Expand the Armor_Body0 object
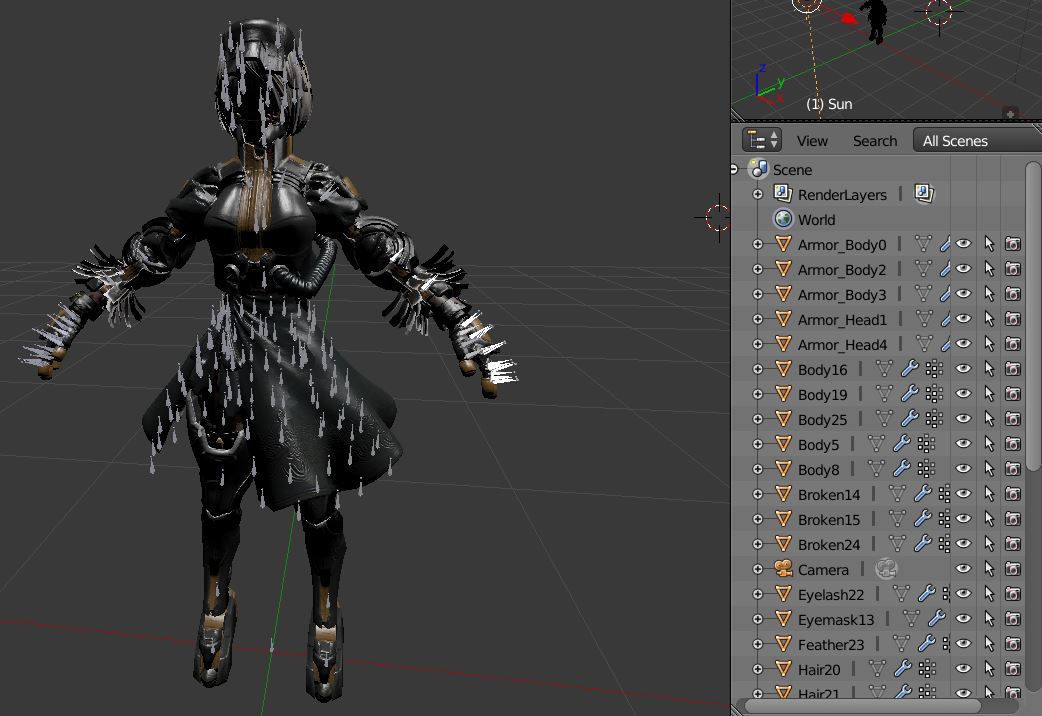 pyautogui.click(x=758, y=244)
